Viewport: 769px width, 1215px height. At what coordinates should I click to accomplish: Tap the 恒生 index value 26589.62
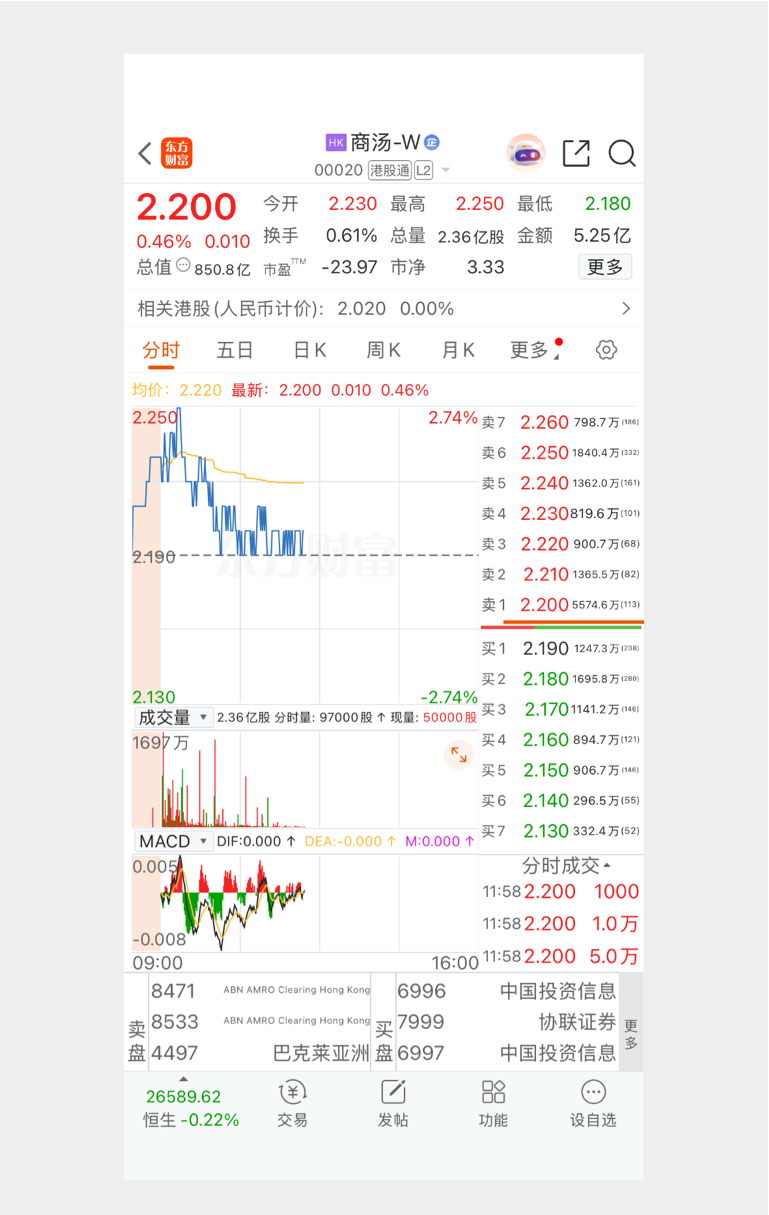point(183,1097)
